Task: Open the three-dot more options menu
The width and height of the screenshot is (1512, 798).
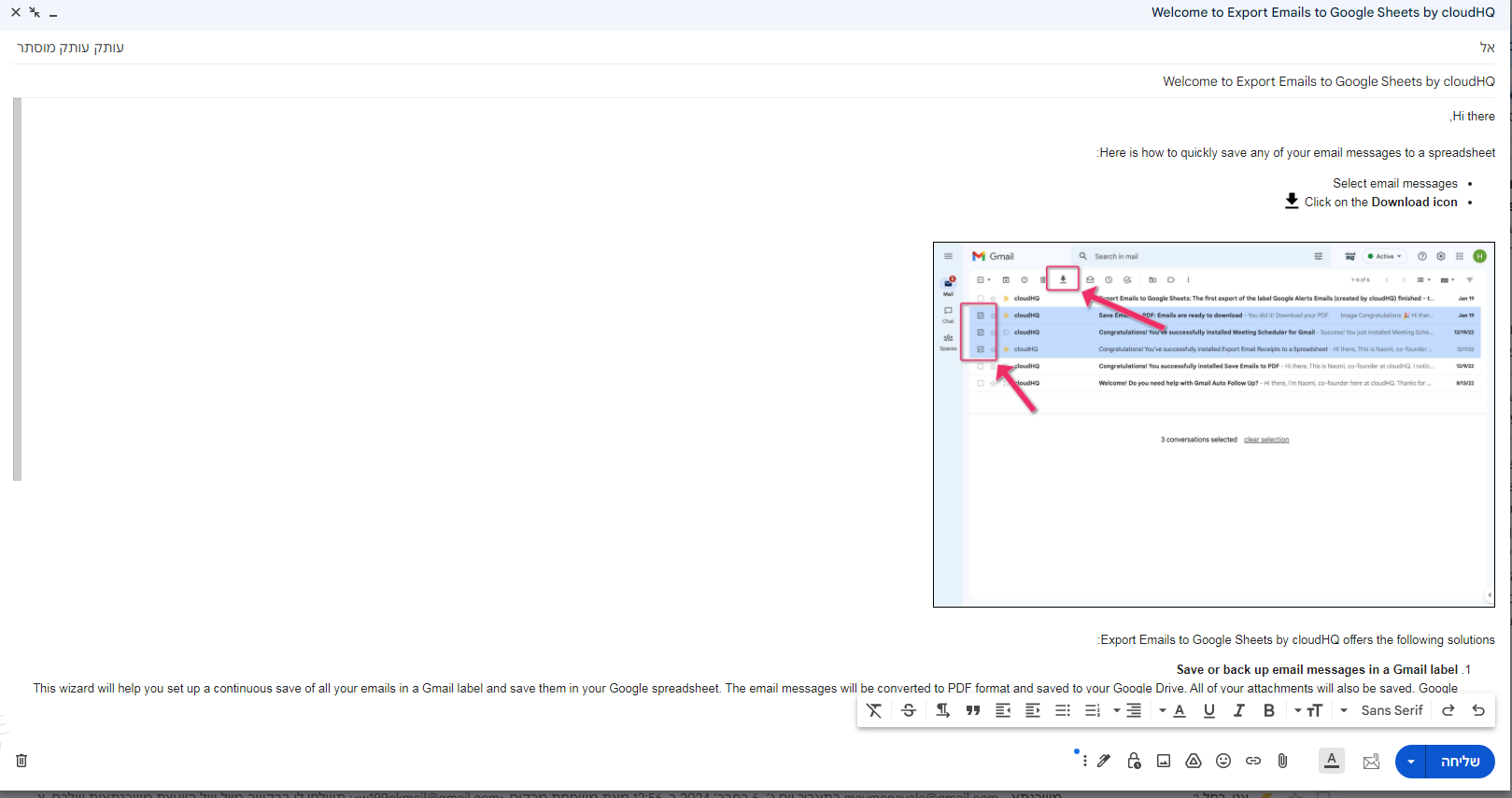Action: [1084, 762]
